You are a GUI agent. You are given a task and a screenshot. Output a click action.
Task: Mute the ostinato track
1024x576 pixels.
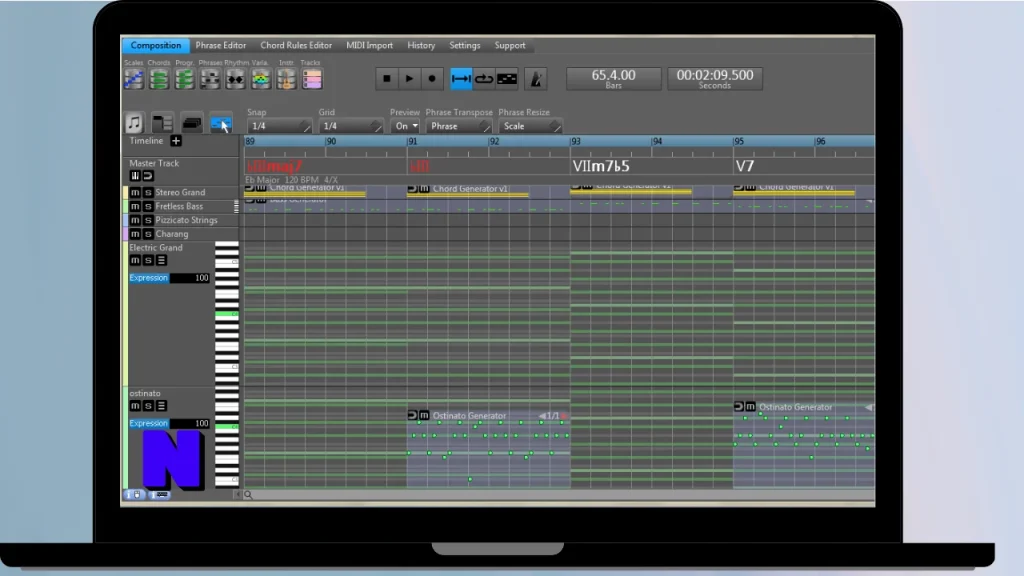[135, 406]
